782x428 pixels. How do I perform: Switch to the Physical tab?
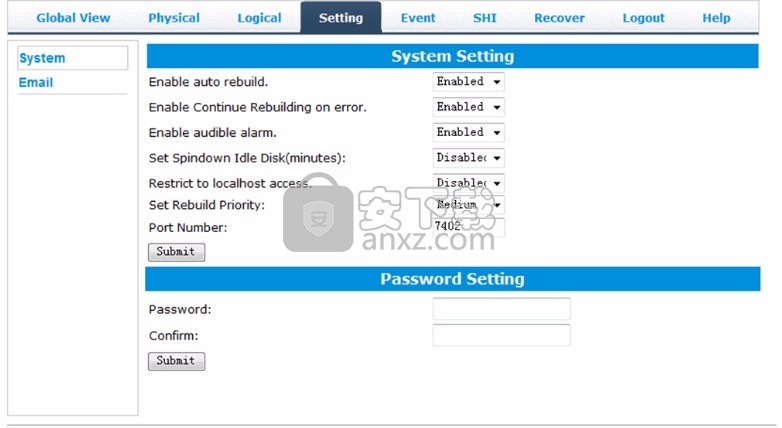point(174,18)
